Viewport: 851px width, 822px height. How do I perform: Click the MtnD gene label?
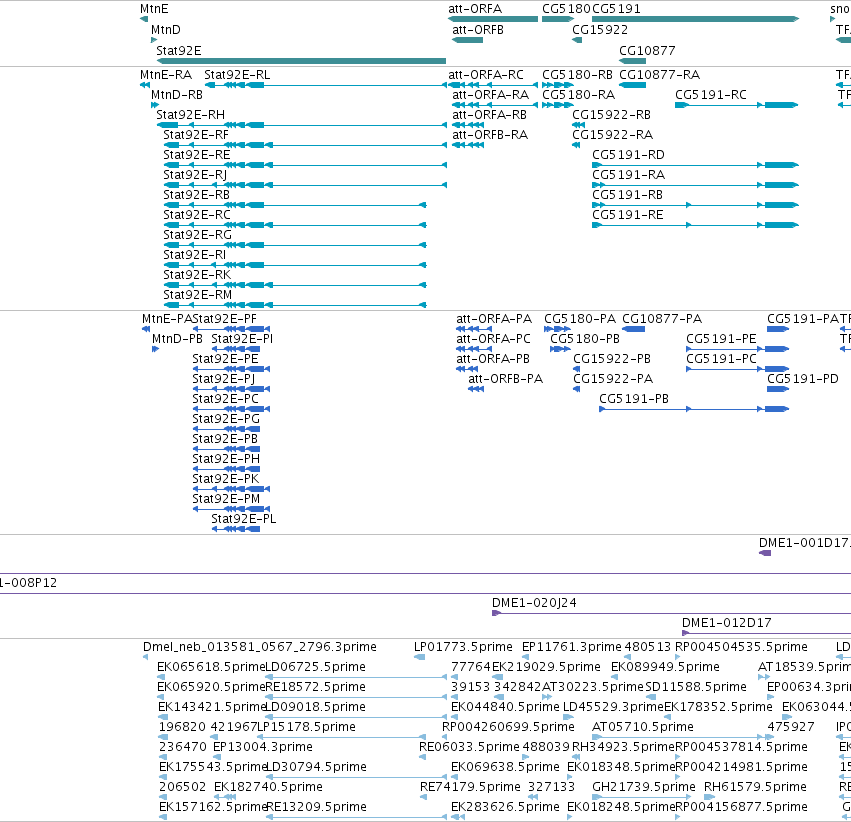[166, 30]
